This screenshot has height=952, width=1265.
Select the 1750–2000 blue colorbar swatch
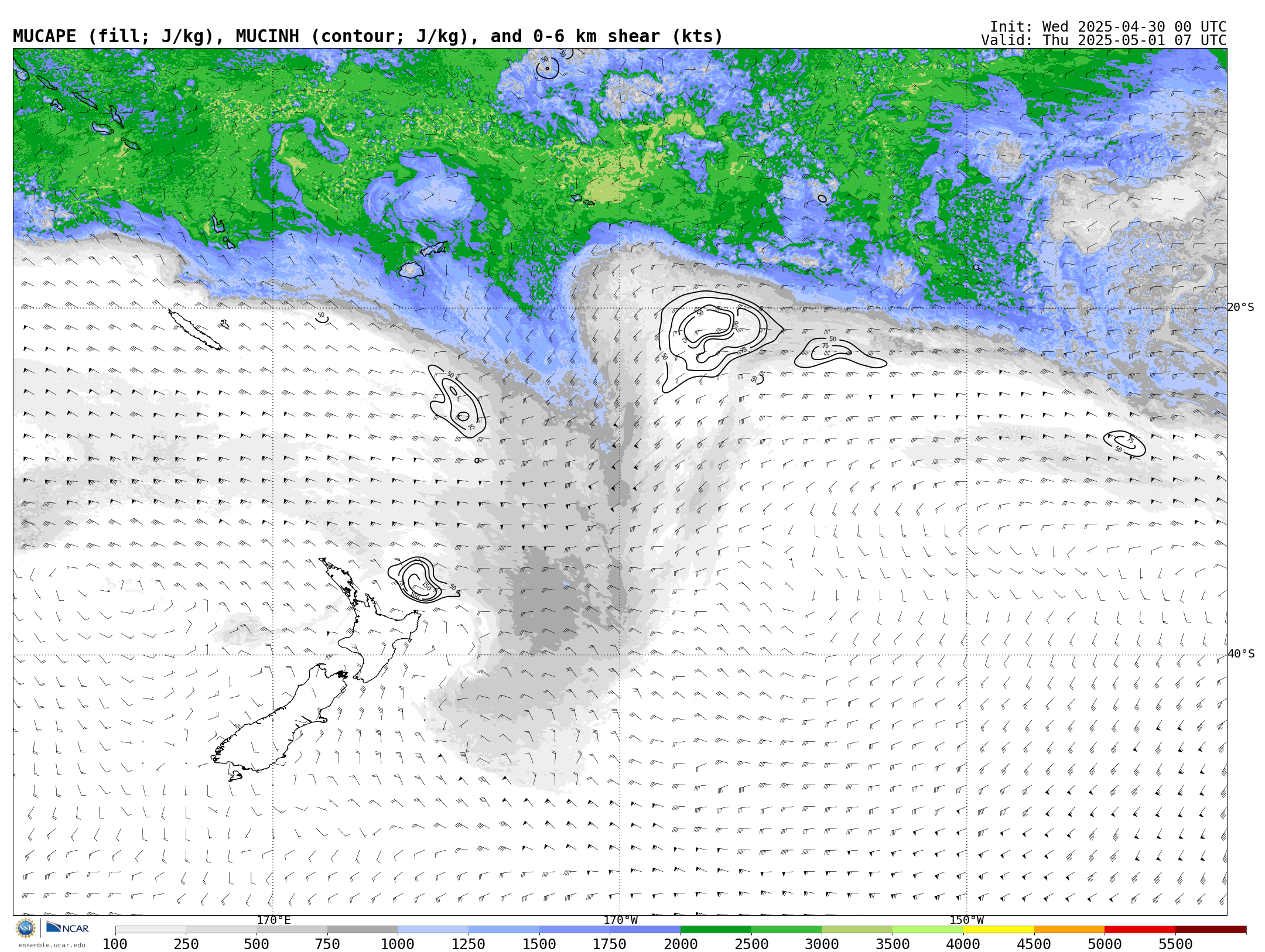645,929
